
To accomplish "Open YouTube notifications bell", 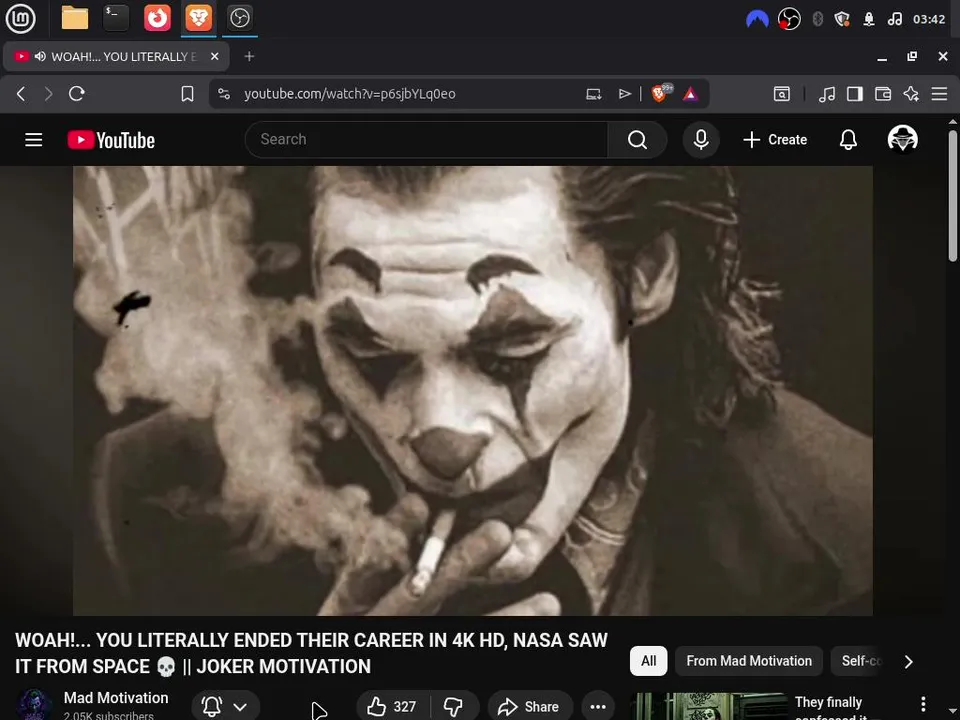I will (x=848, y=140).
